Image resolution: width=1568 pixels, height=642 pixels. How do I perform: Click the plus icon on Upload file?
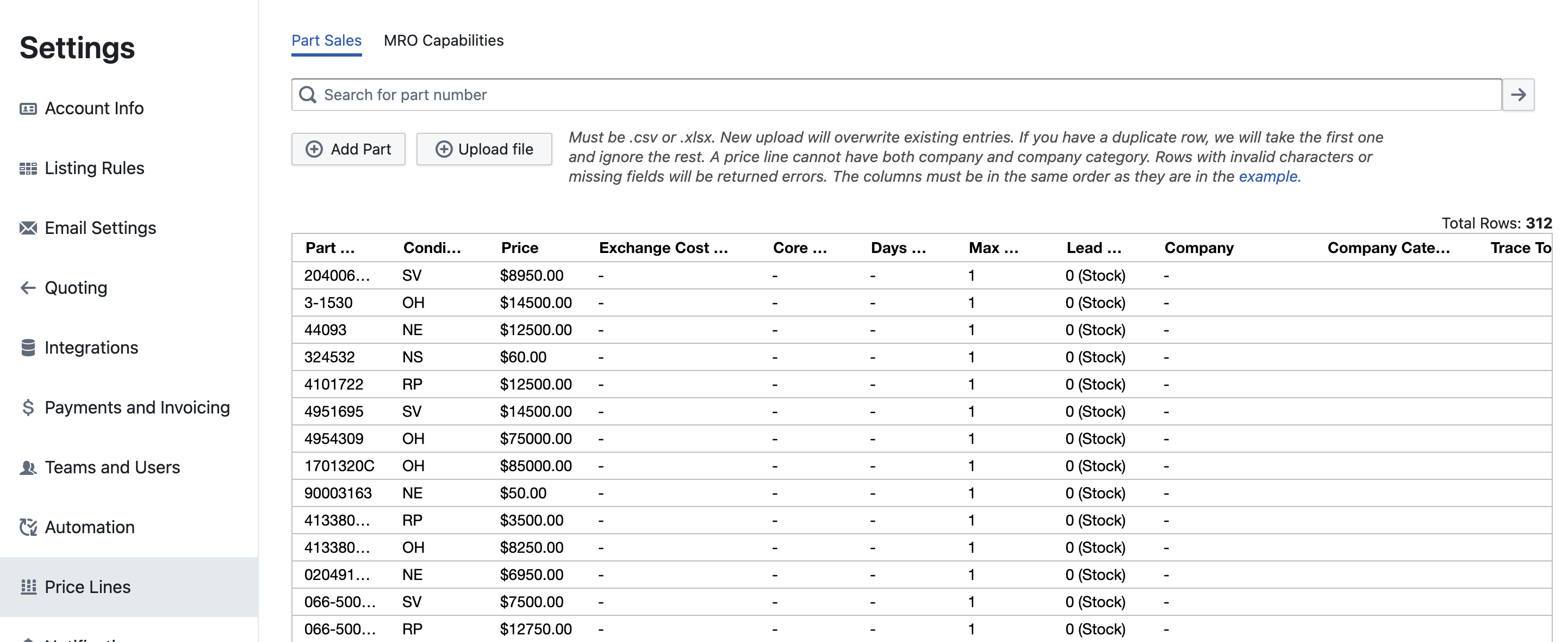pyautogui.click(x=444, y=149)
